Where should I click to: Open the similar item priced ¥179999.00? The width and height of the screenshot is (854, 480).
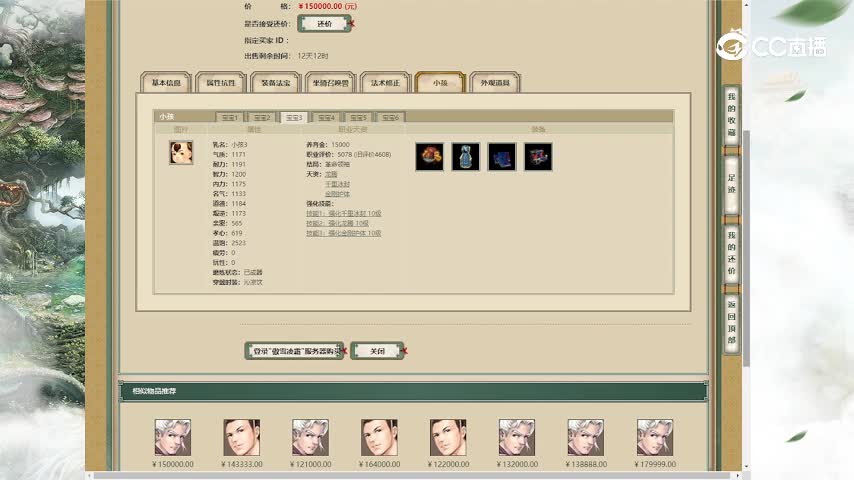[655, 438]
